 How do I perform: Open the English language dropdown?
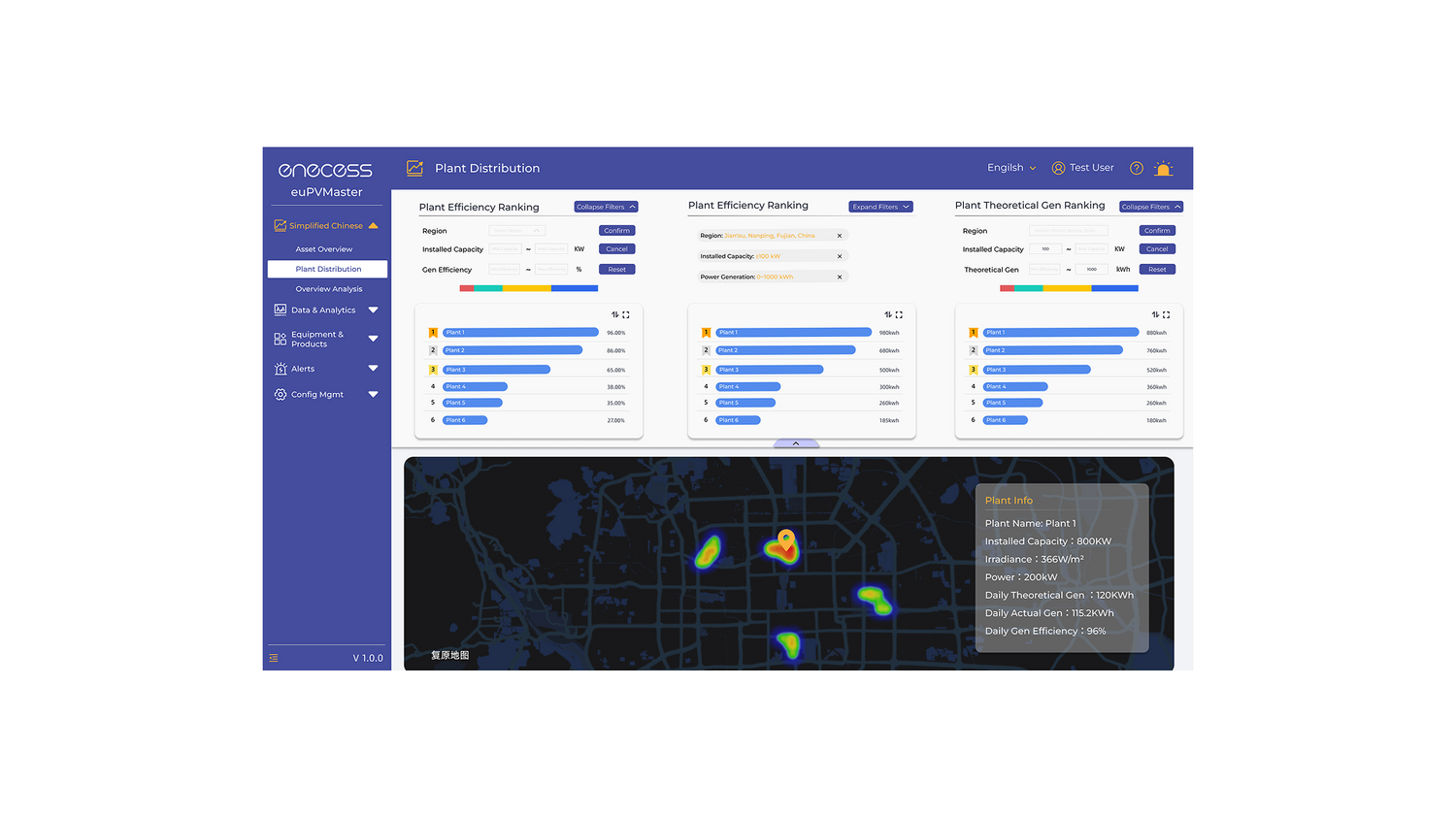coord(1010,168)
